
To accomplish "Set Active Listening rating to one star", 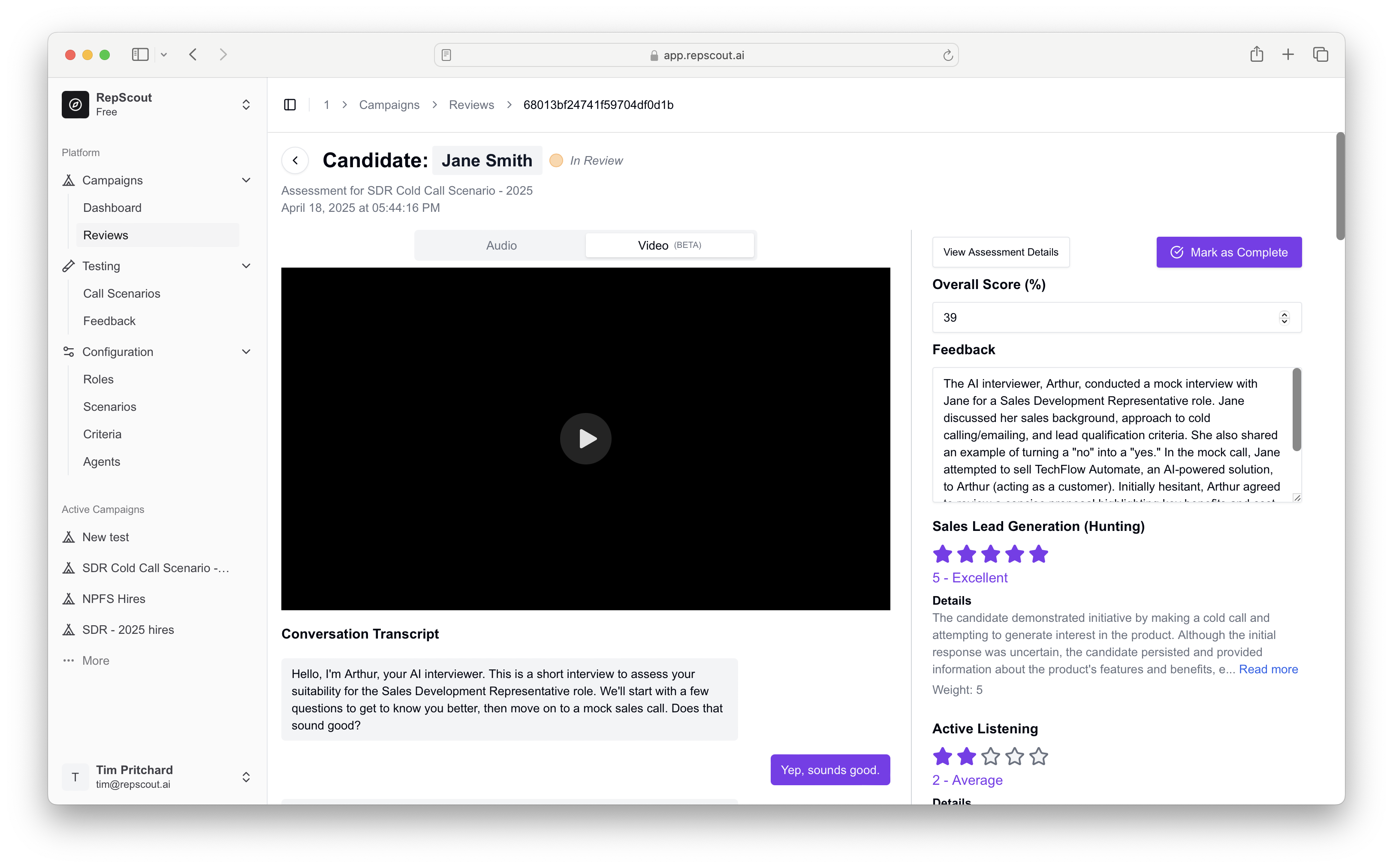I will (x=942, y=756).
